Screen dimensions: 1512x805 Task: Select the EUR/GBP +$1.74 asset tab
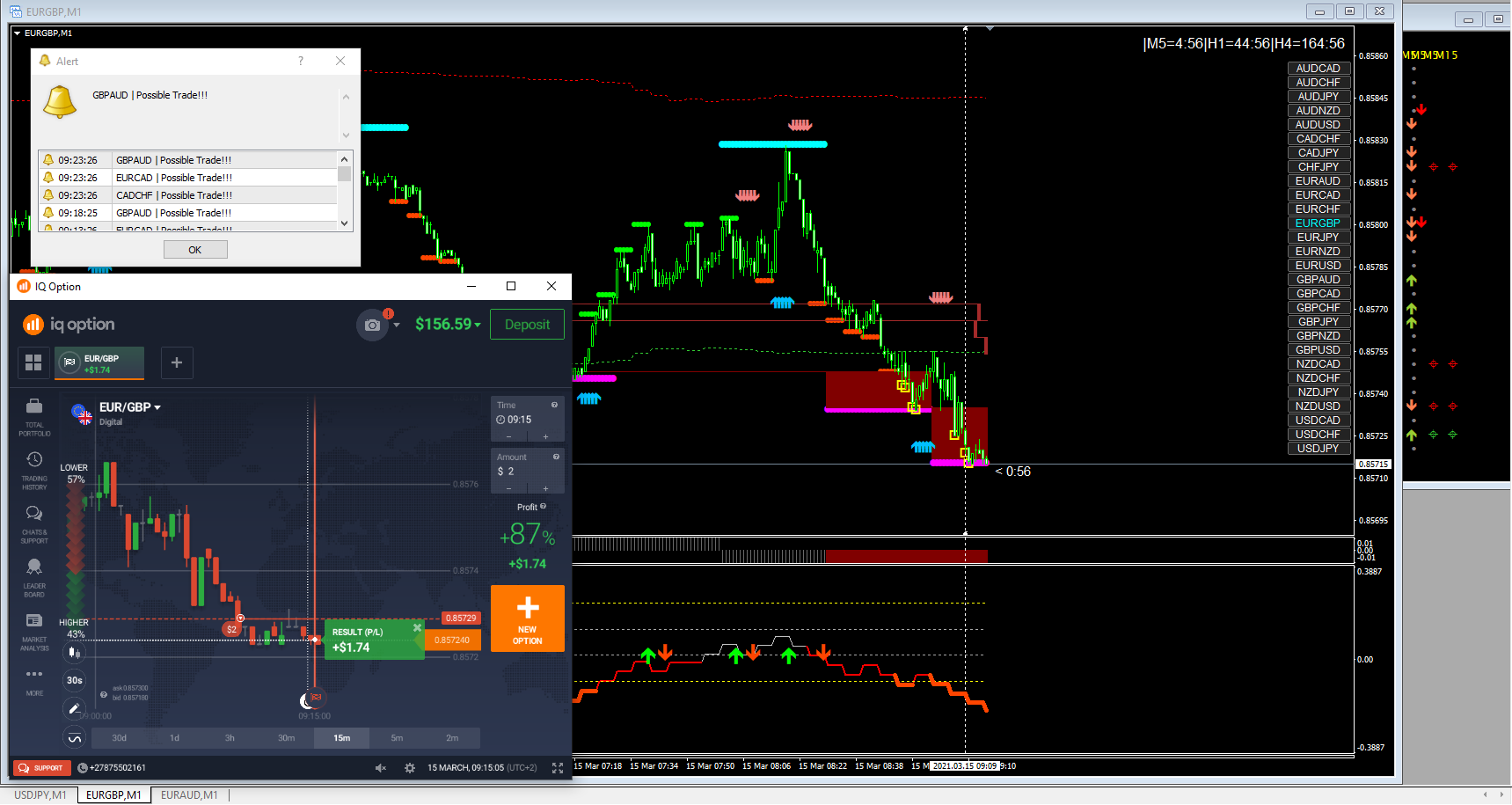[x=99, y=363]
